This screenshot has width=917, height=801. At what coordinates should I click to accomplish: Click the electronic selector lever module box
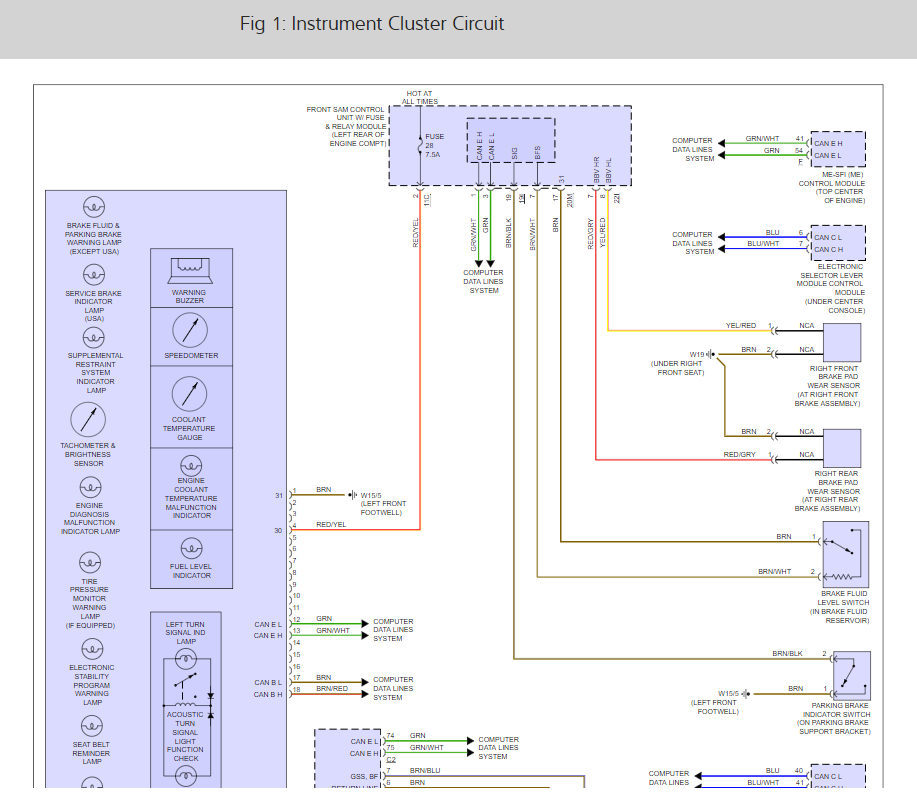pyautogui.click(x=838, y=242)
